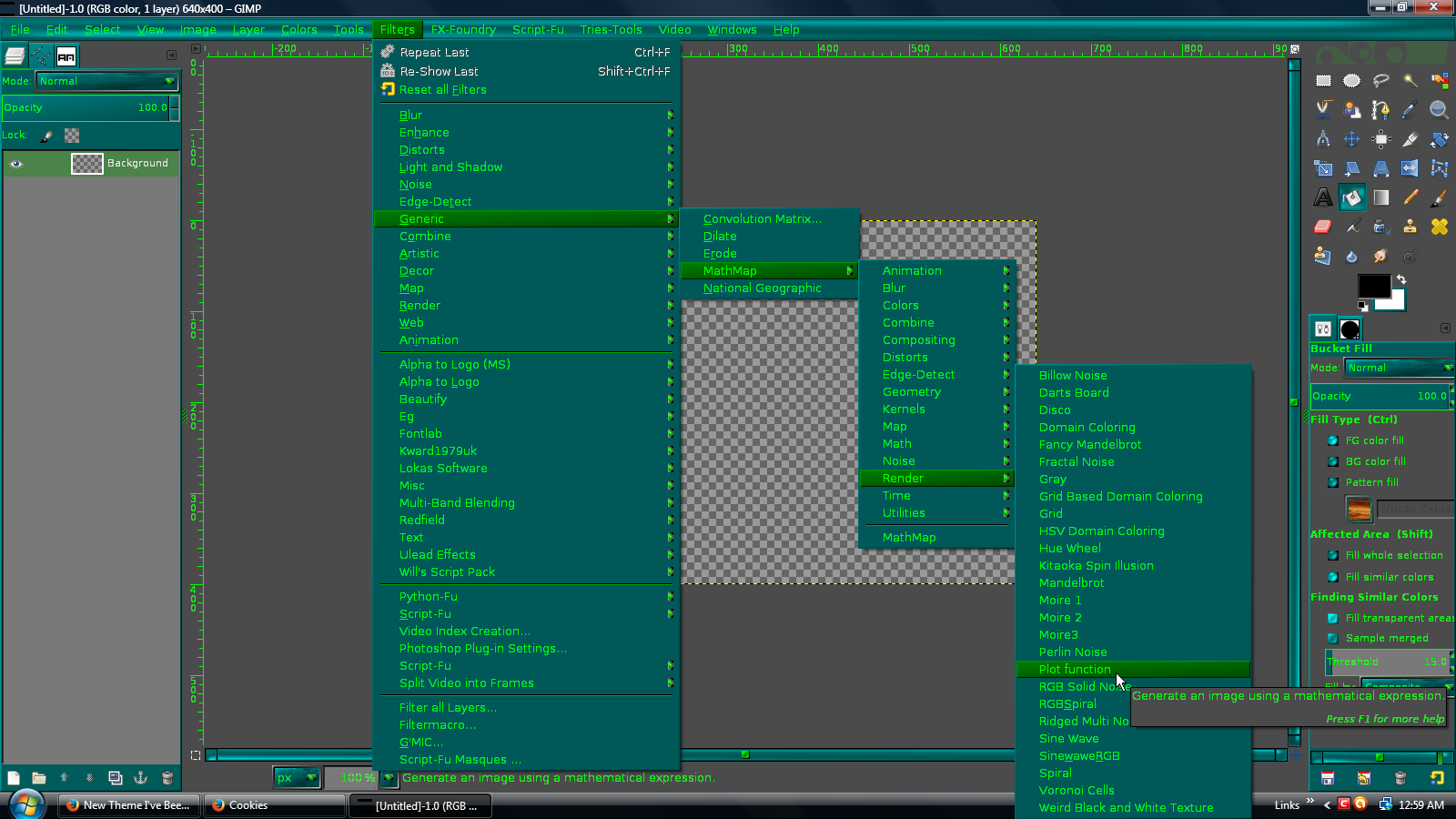Open the Colors menu in menu bar
The image size is (1456, 819).
(x=299, y=30)
